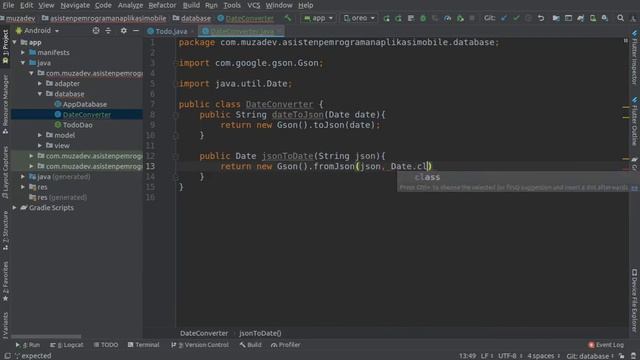Viewport: 640px width, 360px height.
Task: Open Layout Captures sidebar tab
Action: [5, 172]
